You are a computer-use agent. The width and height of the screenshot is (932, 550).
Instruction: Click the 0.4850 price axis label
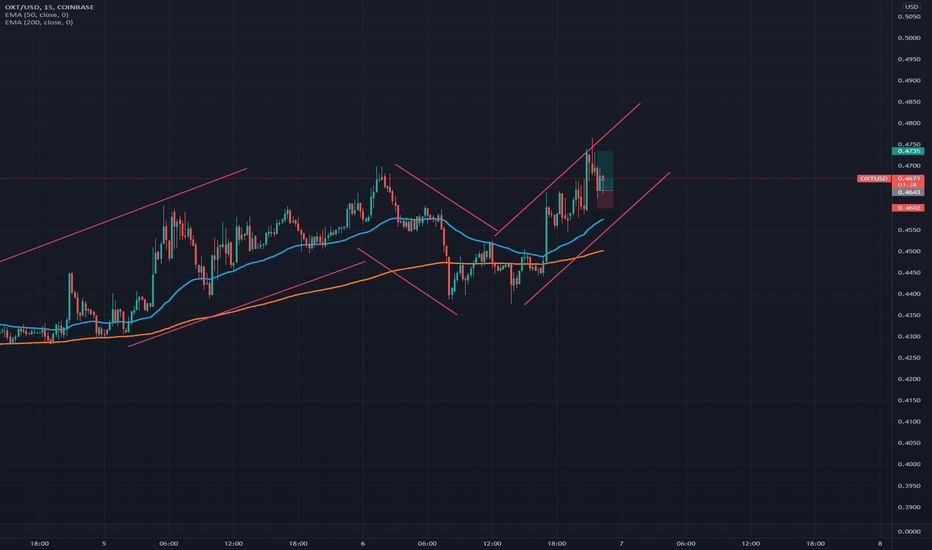(x=909, y=102)
